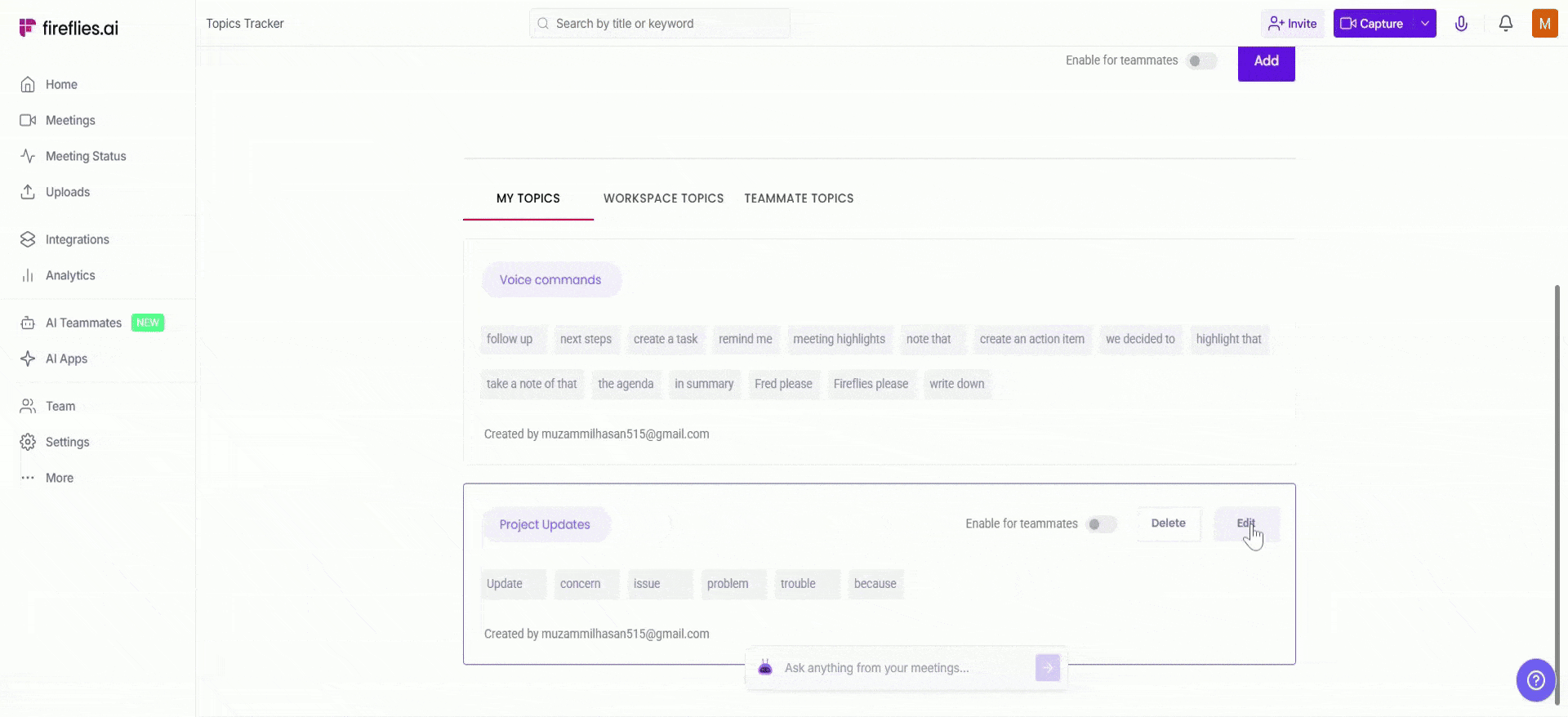Expand the More sidebar menu
The height and width of the screenshot is (717, 1568).
[59, 478]
